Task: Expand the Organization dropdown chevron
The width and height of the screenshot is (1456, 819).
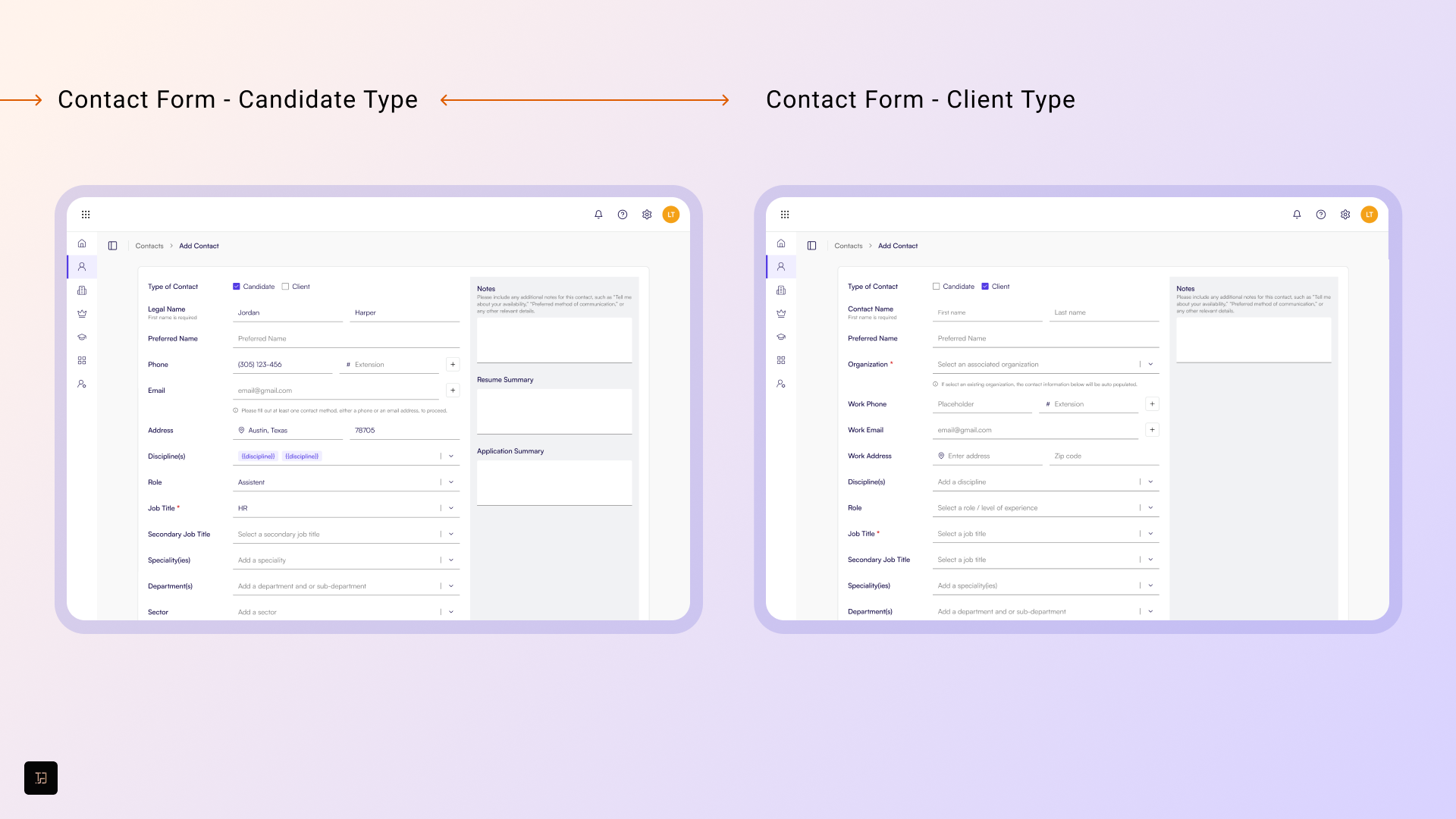Action: (x=1150, y=364)
